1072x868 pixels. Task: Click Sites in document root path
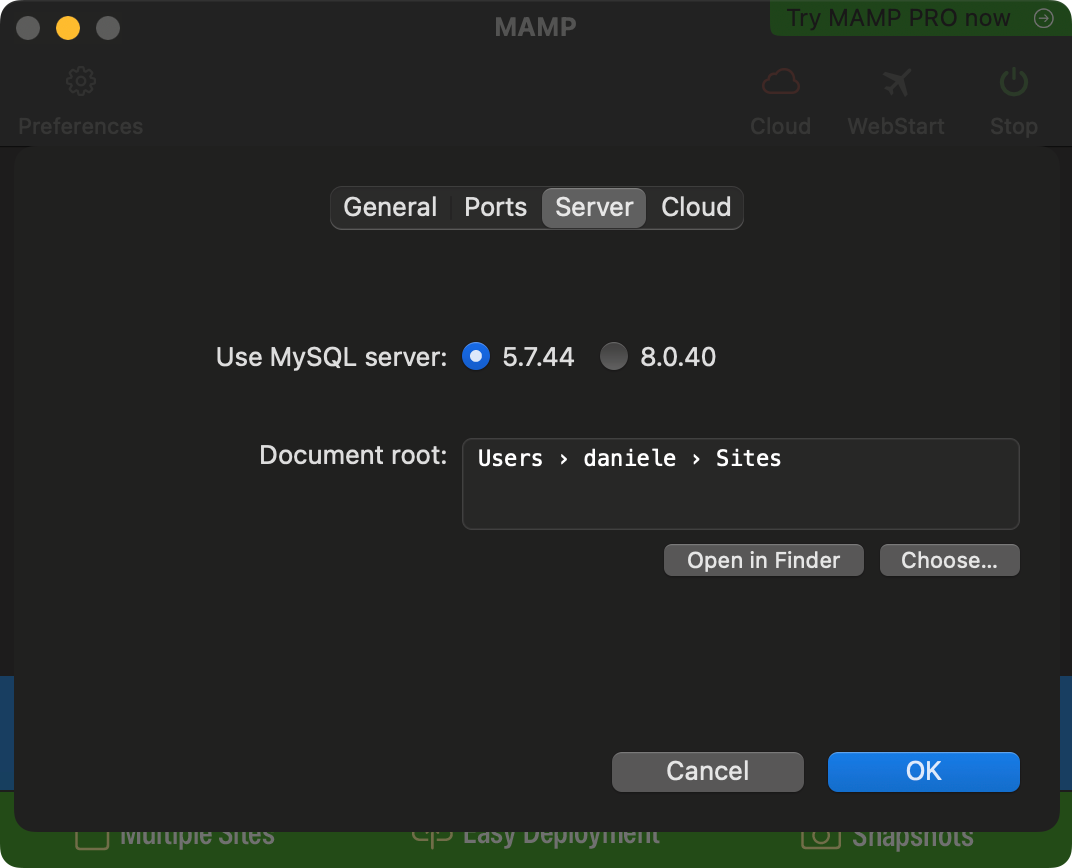pos(748,458)
